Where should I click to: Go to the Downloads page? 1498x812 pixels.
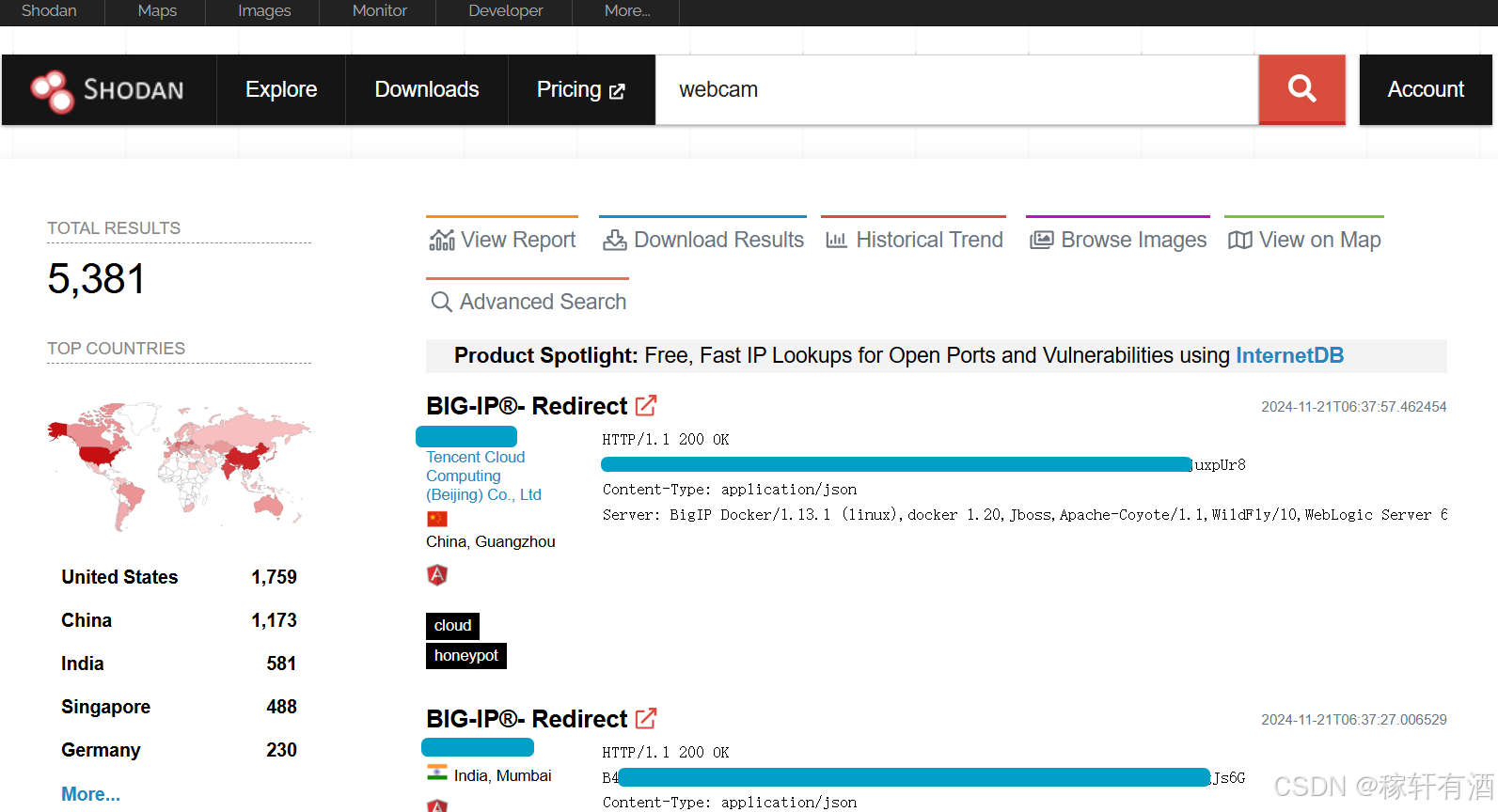click(x=427, y=89)
